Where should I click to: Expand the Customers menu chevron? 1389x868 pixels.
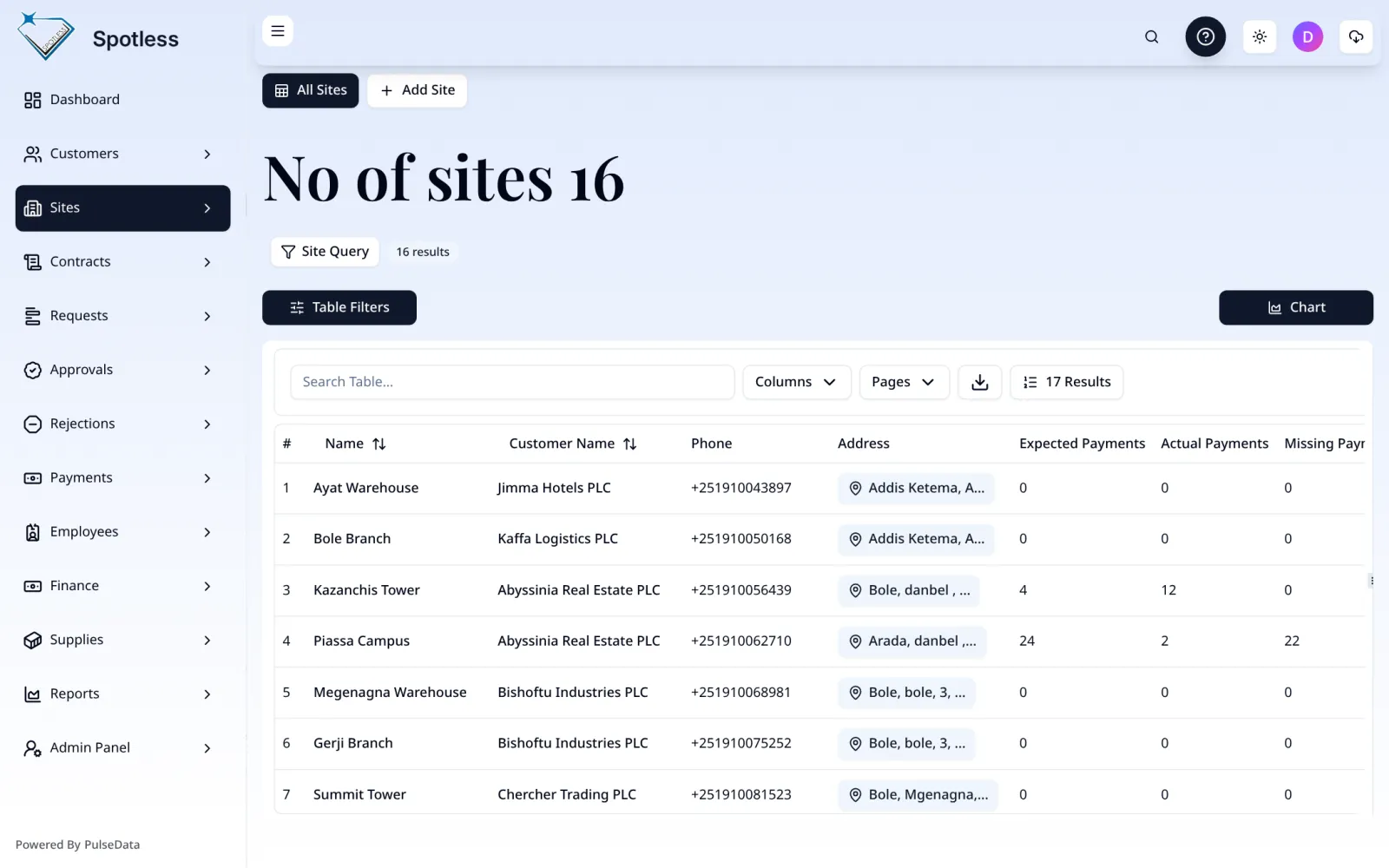(x=207, y=154)
